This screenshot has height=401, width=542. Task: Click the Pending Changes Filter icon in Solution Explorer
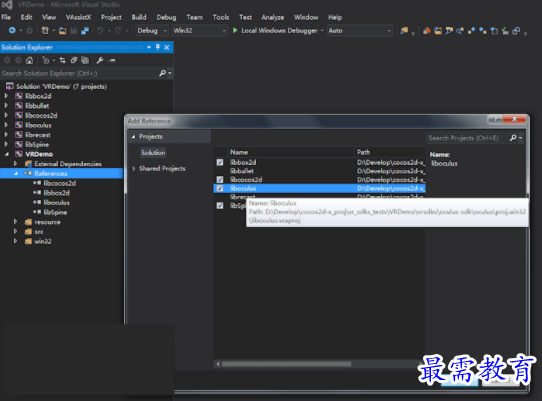point(46,60)
